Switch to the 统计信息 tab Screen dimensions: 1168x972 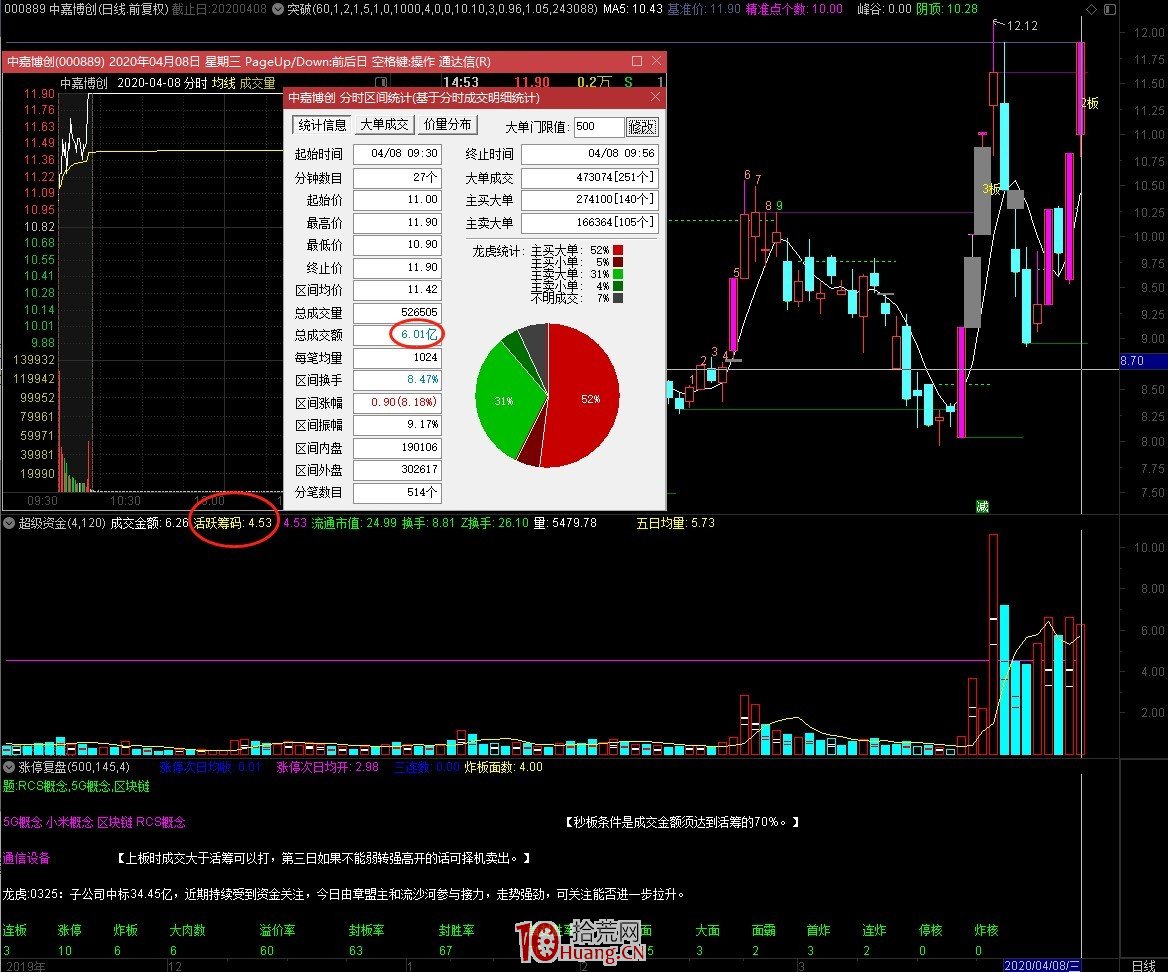tap(323, 125)
